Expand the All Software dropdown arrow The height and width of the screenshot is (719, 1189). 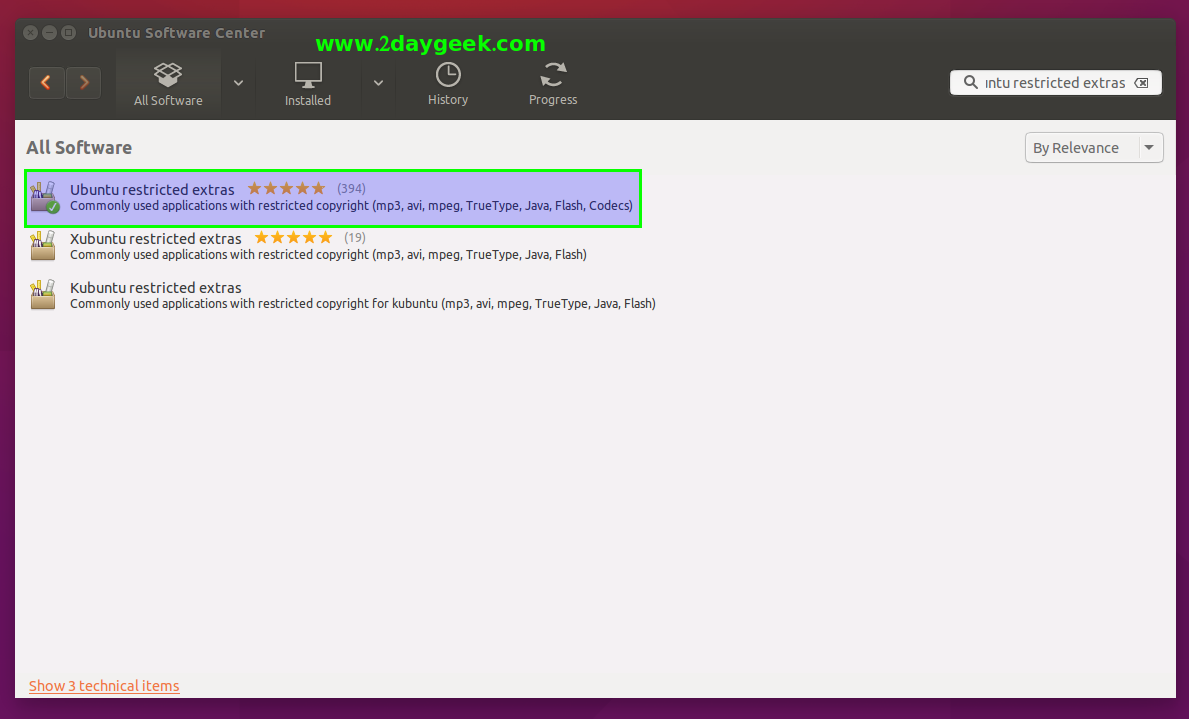238,83
